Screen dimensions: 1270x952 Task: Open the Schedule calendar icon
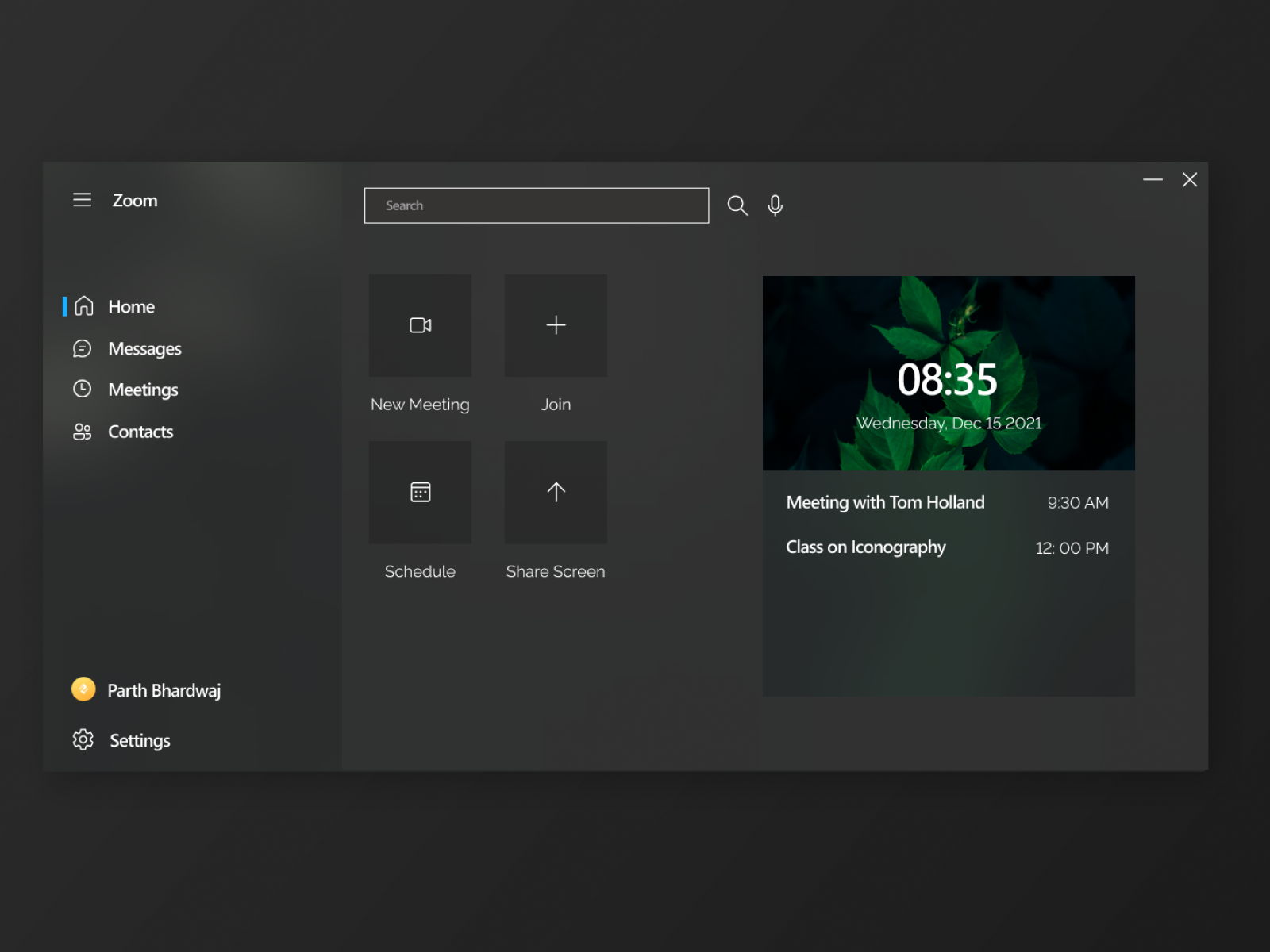point(420,492)
